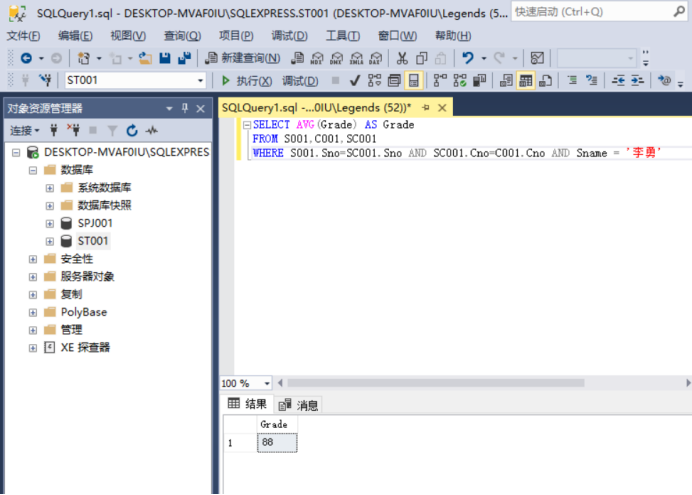Switch output to Results to Text
Screen dimensions: 692x495
(x=506, y=81)
